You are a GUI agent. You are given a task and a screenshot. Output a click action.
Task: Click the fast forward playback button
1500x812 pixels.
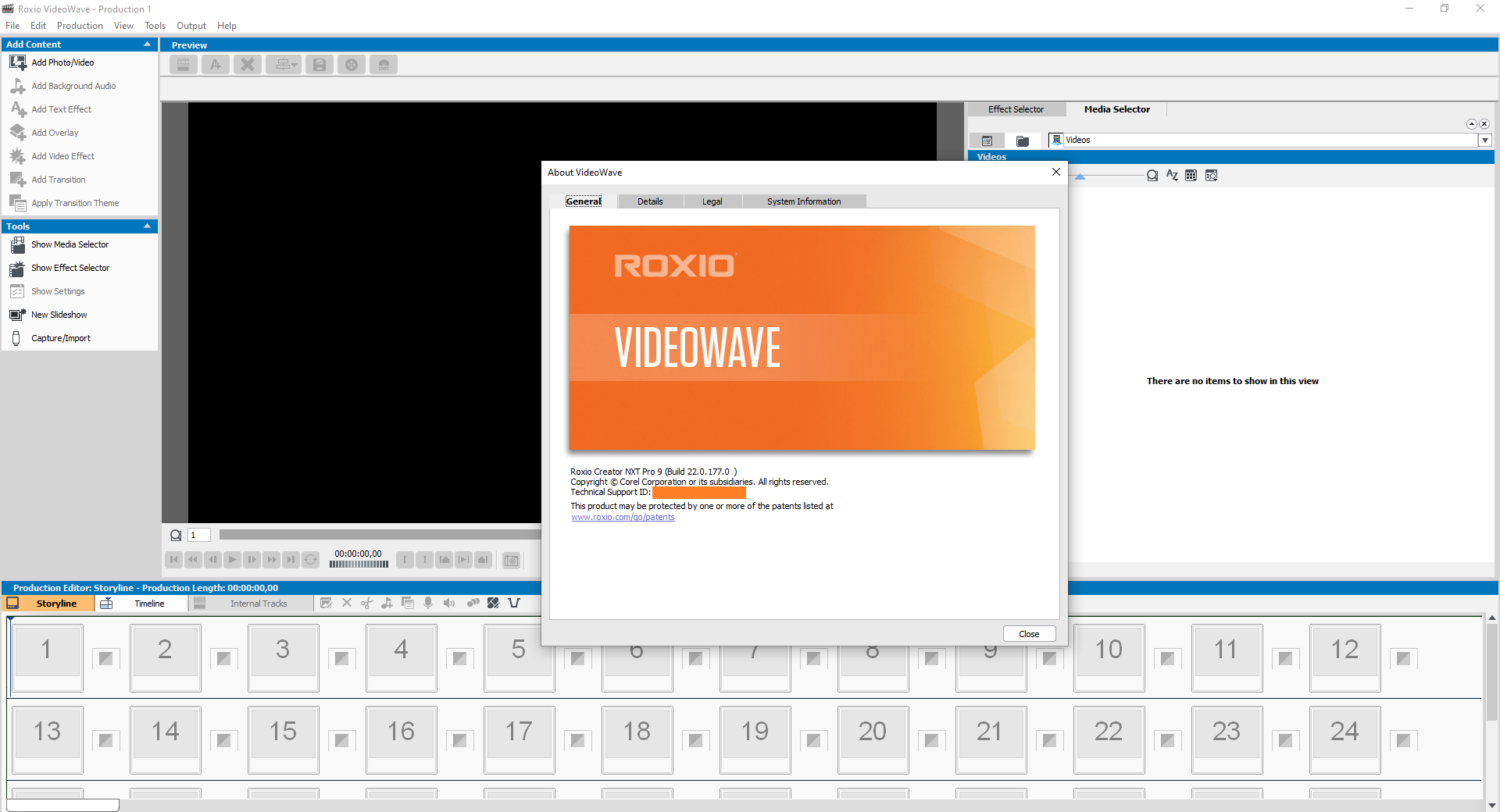click(271, 560)
